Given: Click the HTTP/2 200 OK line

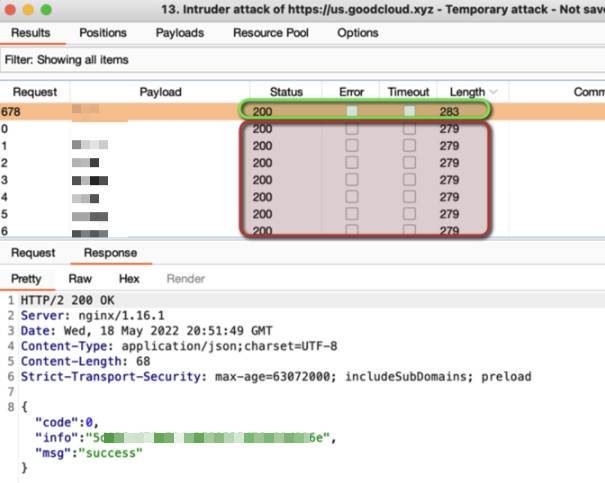Looking at the screenshot, I should tap(68, 300).
